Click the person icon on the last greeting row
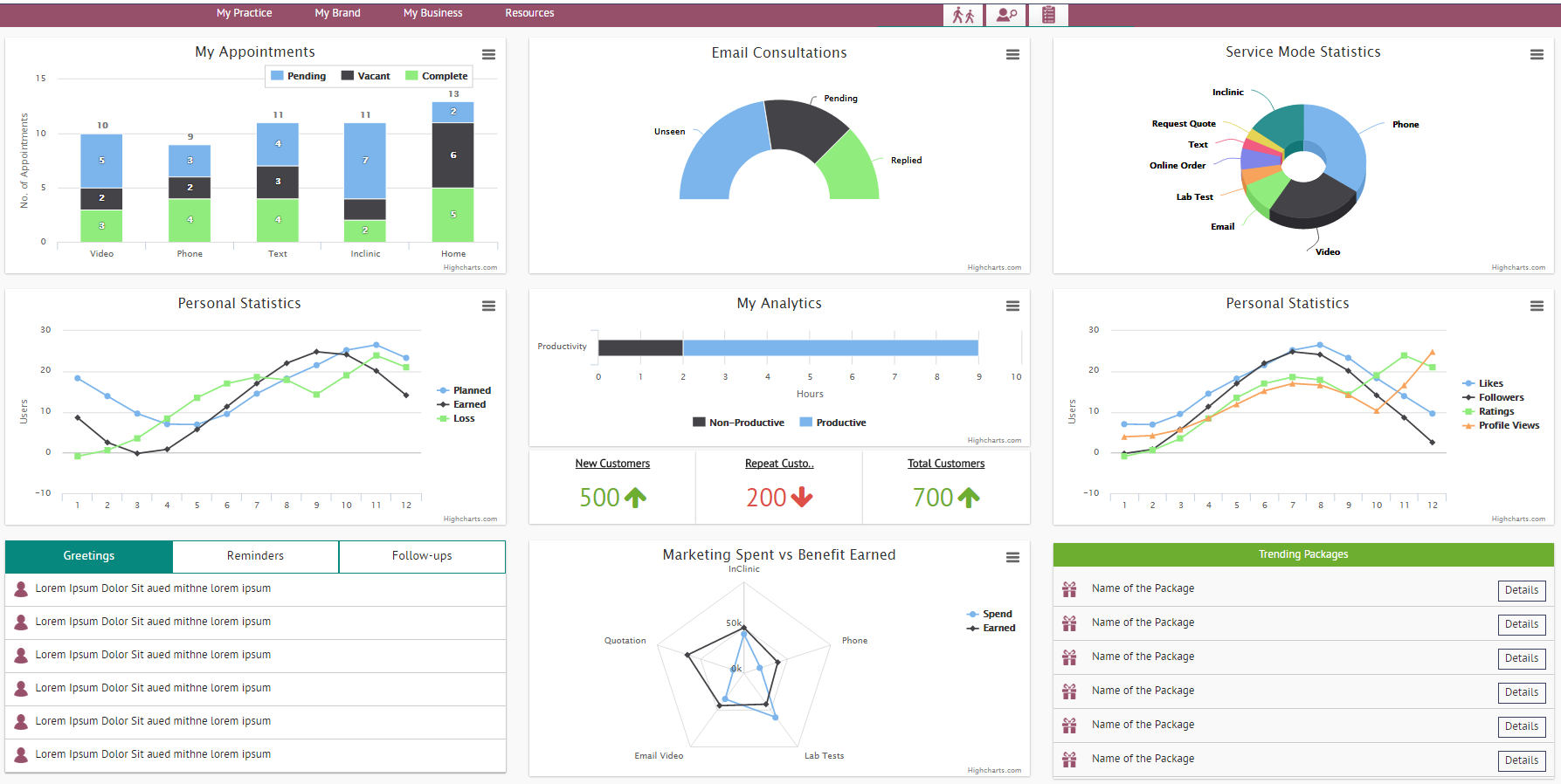Screen dimensions: 1561x784 coord(21,755)
